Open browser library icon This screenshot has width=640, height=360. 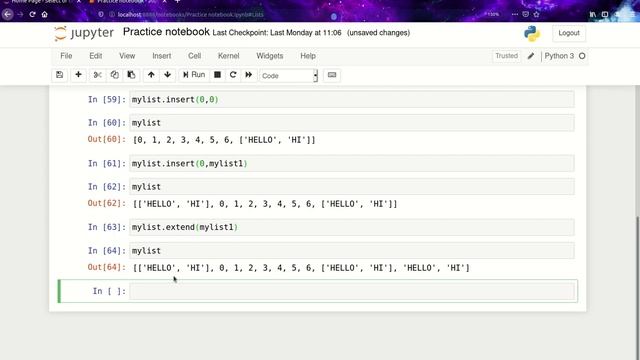tap(593, 14)
